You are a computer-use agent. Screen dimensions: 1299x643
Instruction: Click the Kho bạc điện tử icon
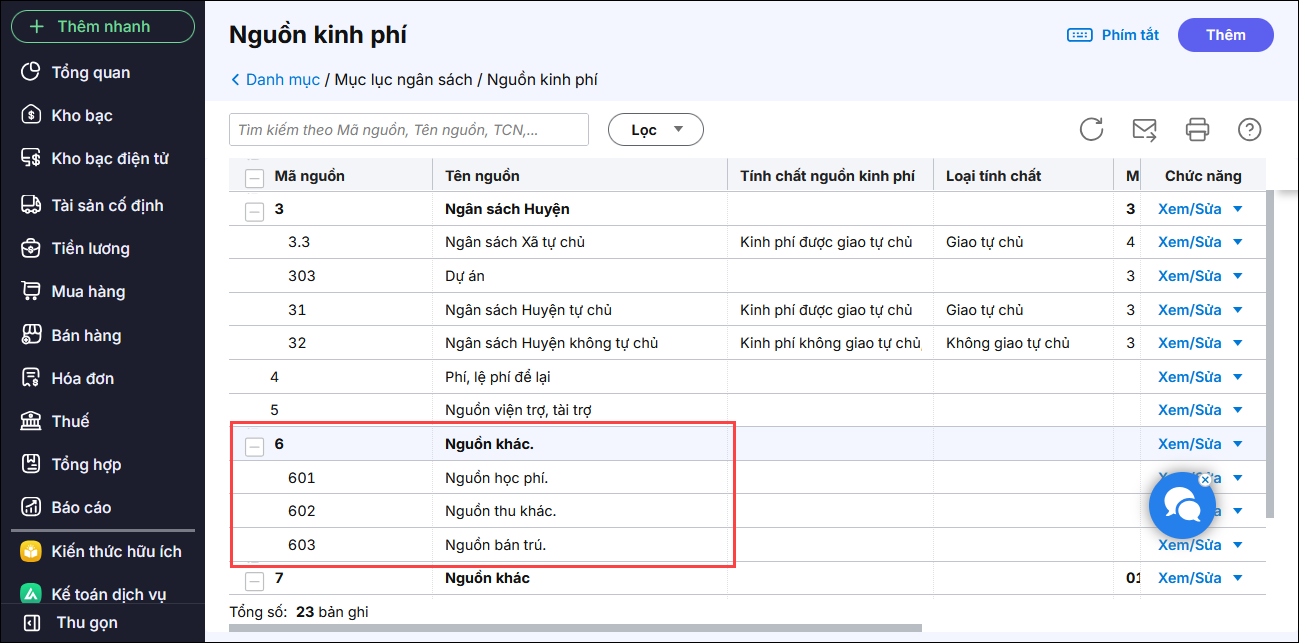click(x=32, y=158)
